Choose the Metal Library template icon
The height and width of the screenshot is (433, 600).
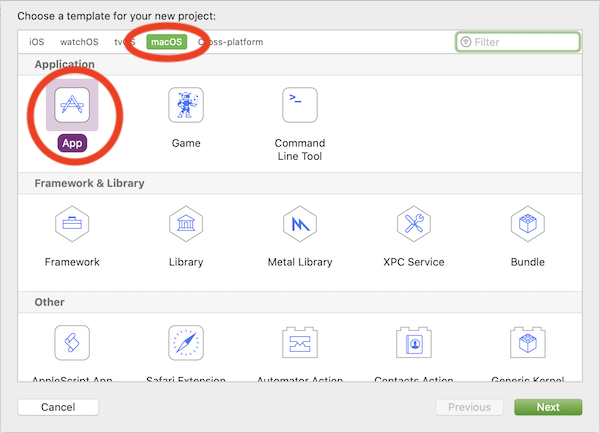pyautogui.click(x=300, y=224)
